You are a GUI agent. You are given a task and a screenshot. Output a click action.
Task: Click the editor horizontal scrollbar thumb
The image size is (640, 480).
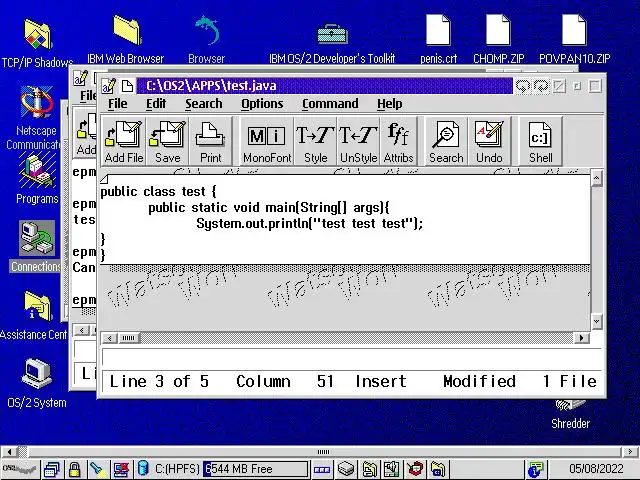128,338
